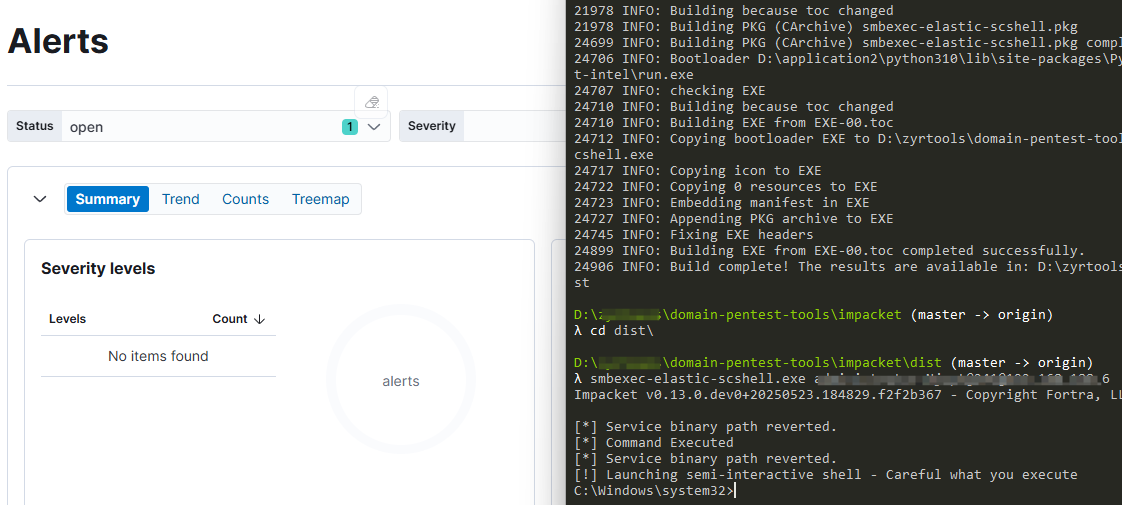Viewport: 1122px width, 505px height.
Task: Click the empty Severity filter value field
Action: (x=514, y=126)
